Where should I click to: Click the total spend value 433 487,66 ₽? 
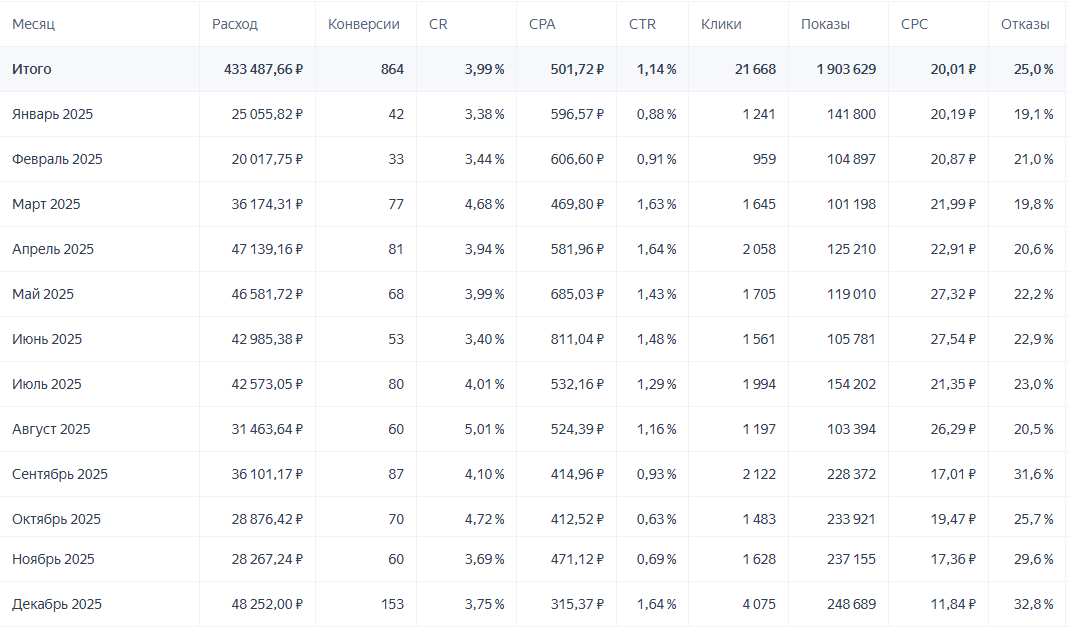[x=263, y=69]
